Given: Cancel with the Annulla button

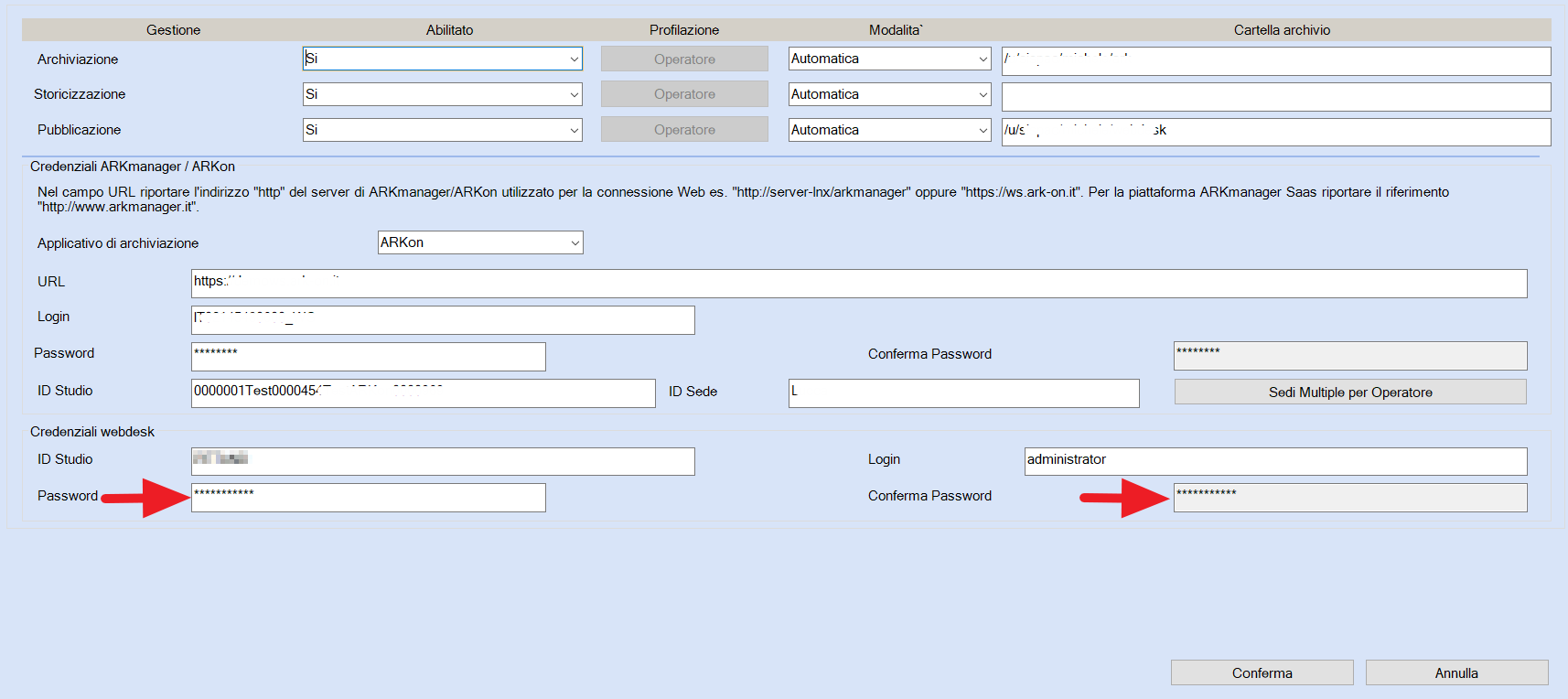Looking at the screenshot, I should [x=1456, y=672].
